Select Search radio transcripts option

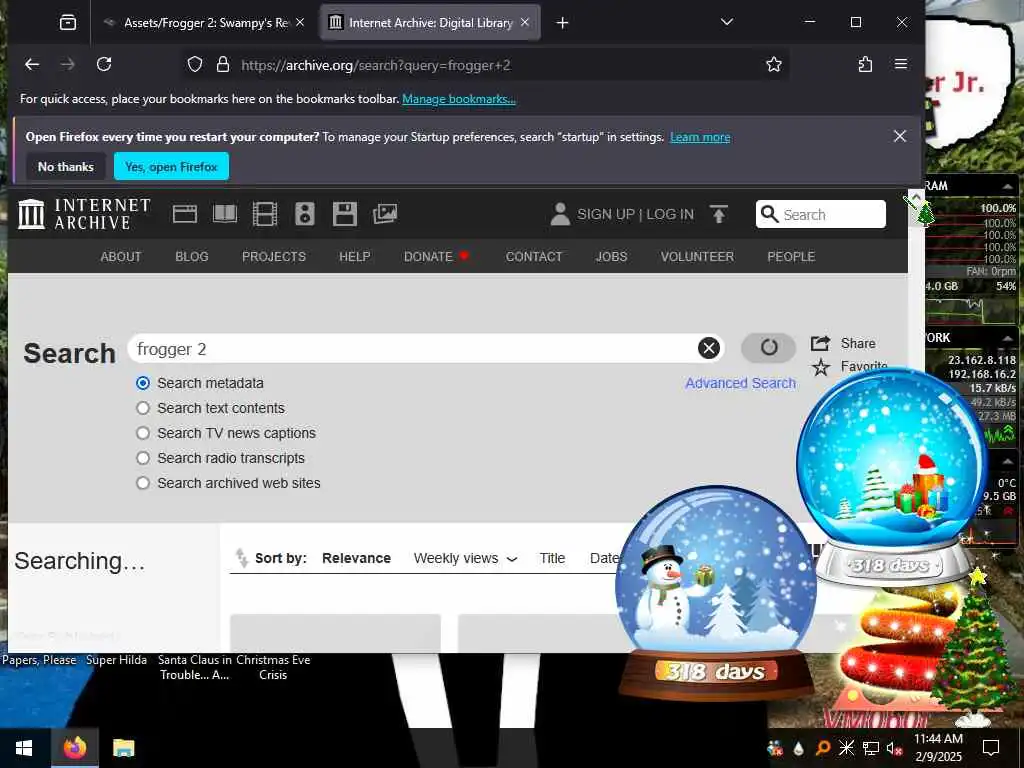143,458
